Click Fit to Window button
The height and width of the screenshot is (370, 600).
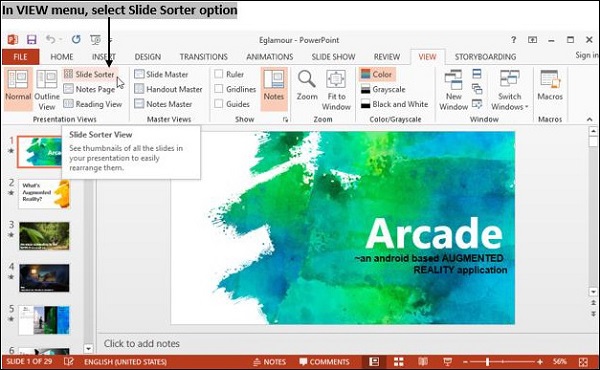(x=336, y=90)
